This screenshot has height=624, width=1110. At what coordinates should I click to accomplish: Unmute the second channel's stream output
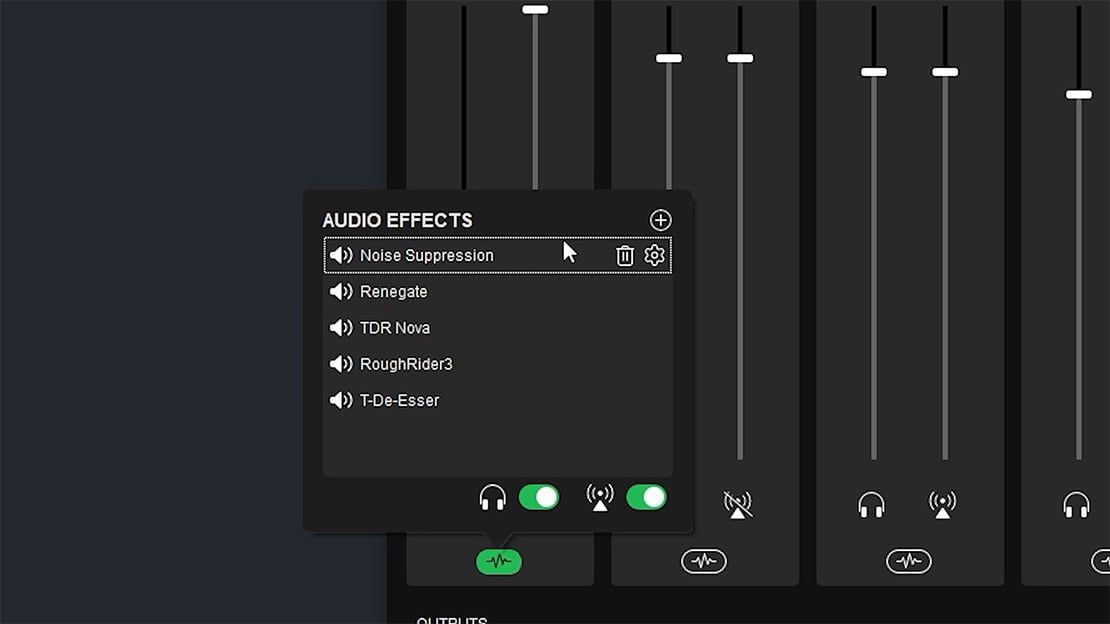tap(738, 504)
